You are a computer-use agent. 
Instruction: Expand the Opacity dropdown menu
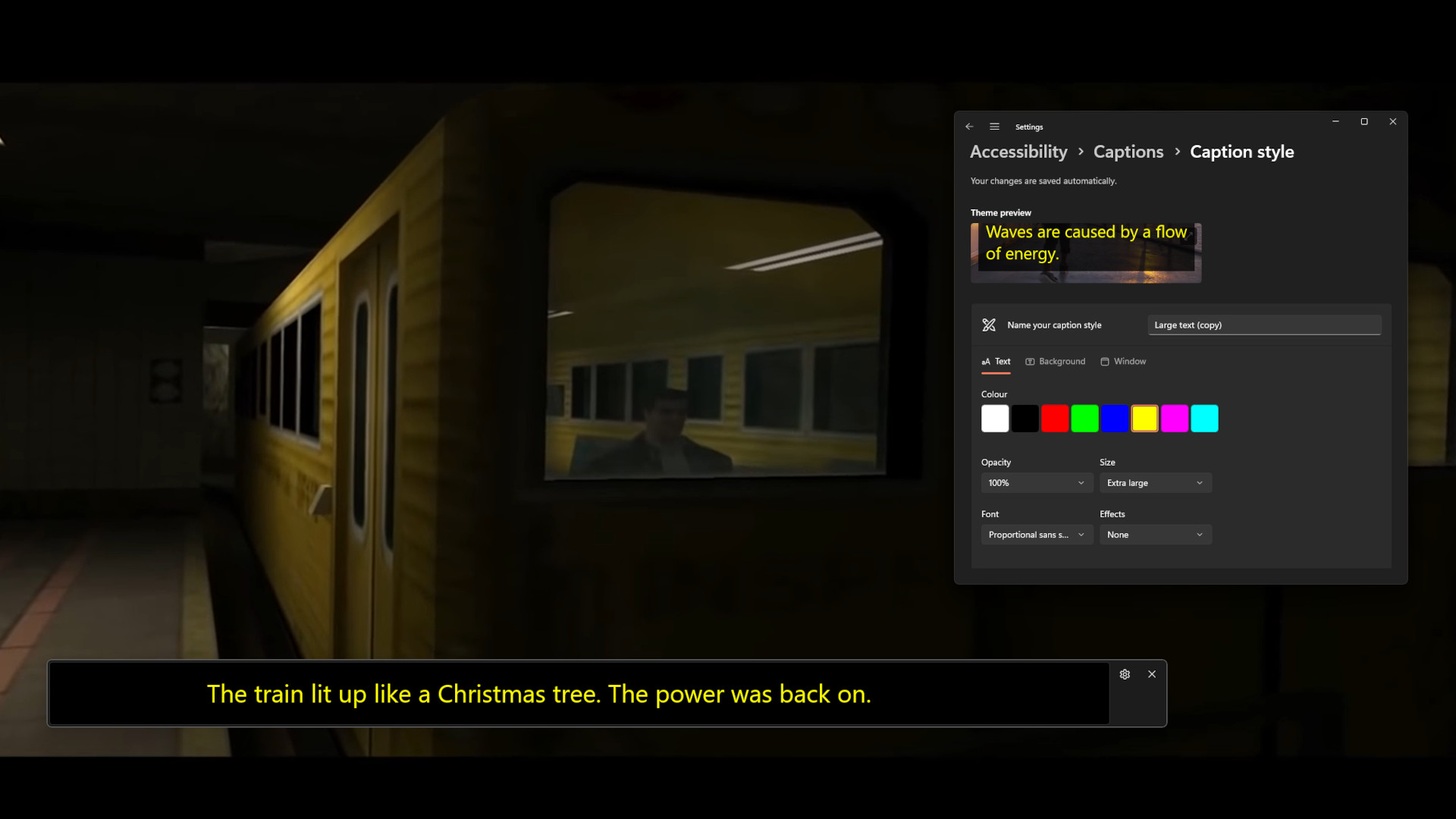[x=1034, y=482]
